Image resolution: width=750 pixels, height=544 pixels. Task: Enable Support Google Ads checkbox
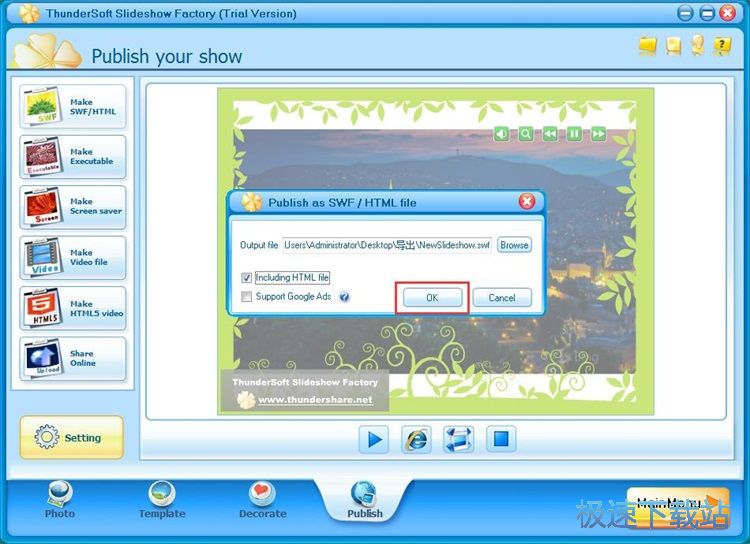tap(246, 297)
